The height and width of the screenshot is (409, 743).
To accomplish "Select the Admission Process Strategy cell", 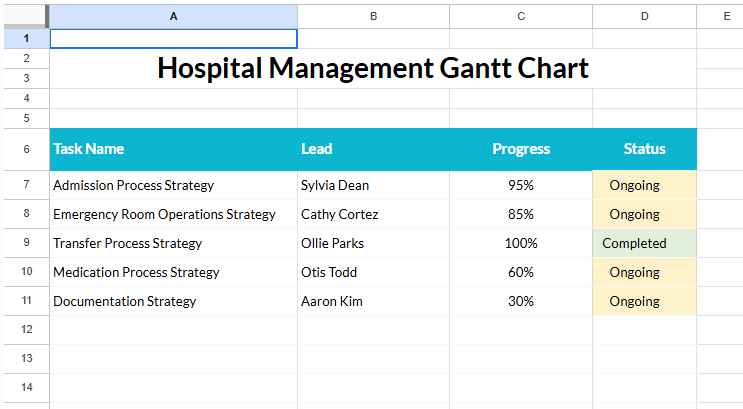I will point(173,185).
